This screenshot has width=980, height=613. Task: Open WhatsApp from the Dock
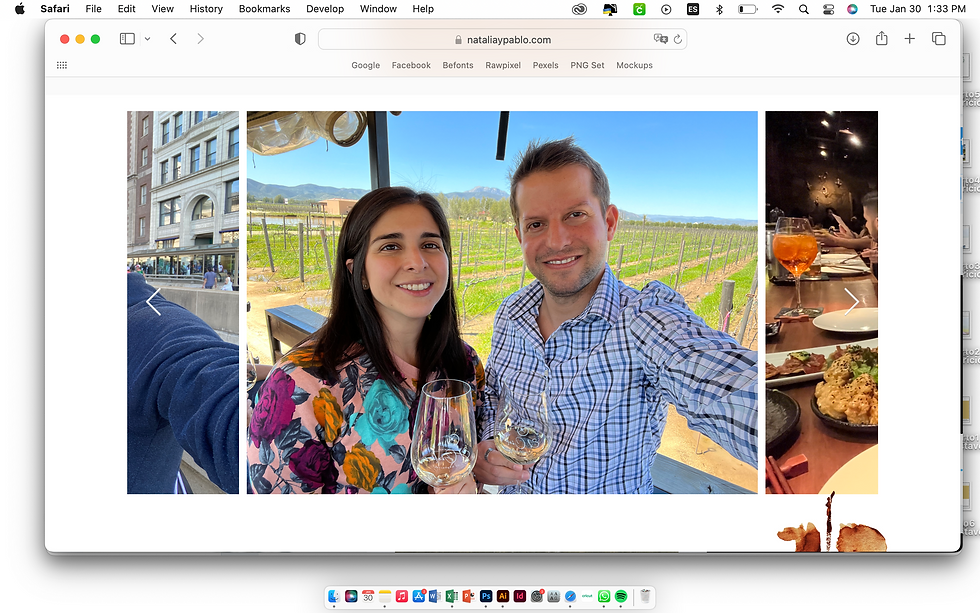tap(604, 596)
